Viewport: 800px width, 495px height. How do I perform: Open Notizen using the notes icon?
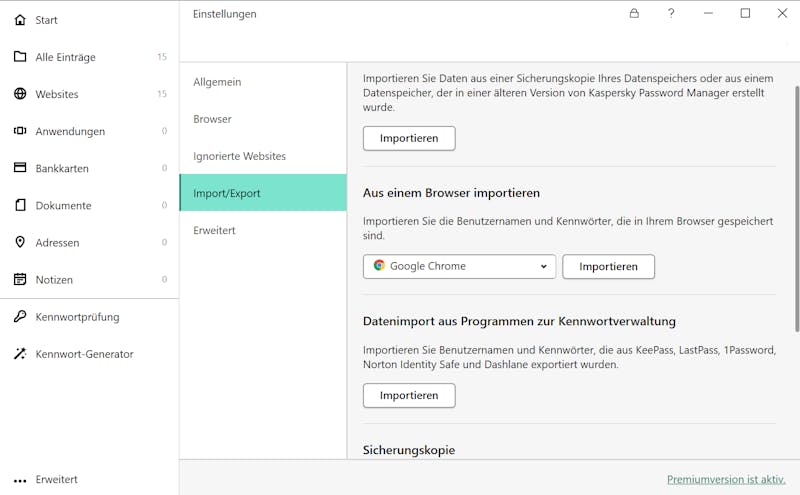tap(20, 279)
